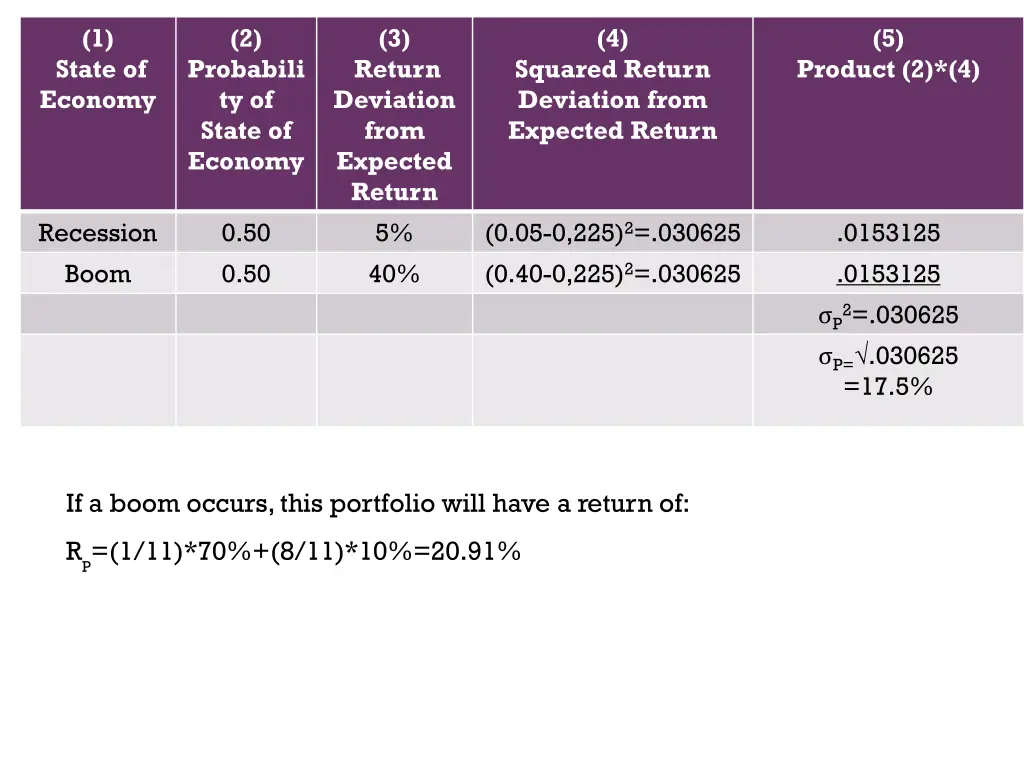The height and width of the screenshot is (768, 1024).
Task: Click the Product (2)*(4) header cell
Action: coord(888,114)
